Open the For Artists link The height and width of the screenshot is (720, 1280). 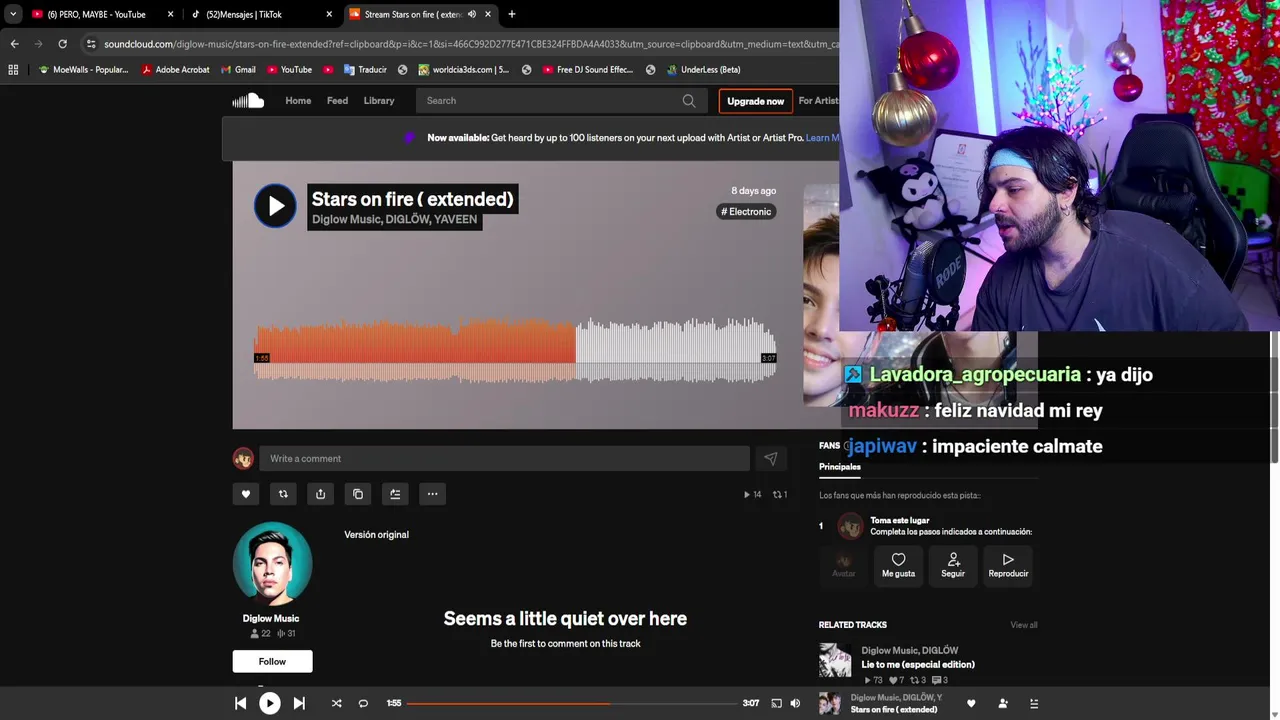click(818, 100)
